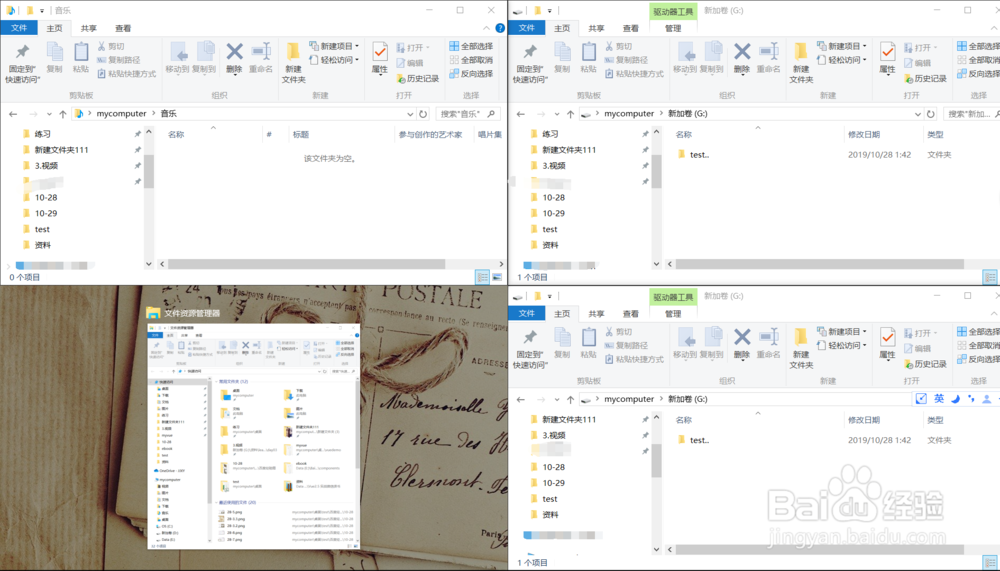Screen dimensions: 1000x571
Task: Select test.. folder in bottom-right G: window
Action: pyautogui.click(x=693, y=440)
